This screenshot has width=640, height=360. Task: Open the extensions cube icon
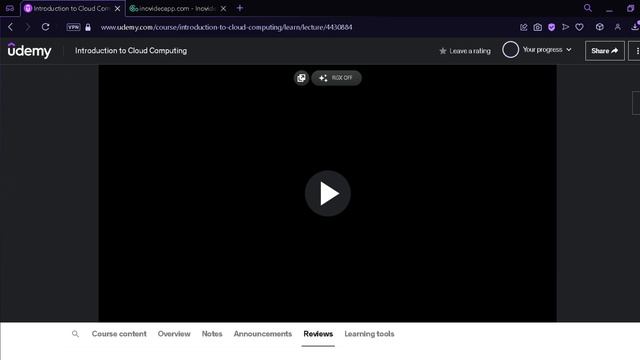pos(600,27)
